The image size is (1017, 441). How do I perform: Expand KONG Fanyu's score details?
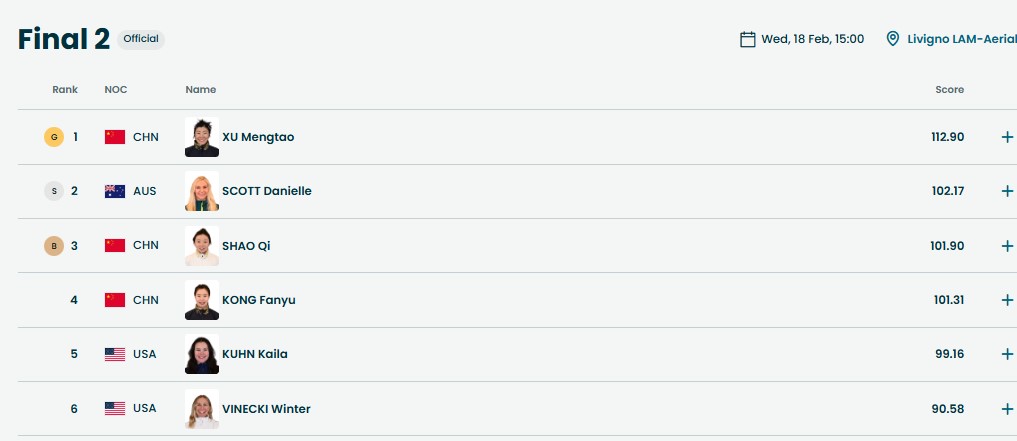point(1006,300)
